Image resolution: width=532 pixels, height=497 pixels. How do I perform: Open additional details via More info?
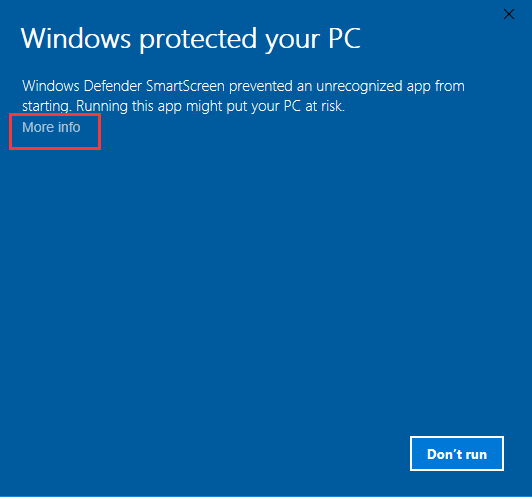pyautogui.click(x=51, y=128)
